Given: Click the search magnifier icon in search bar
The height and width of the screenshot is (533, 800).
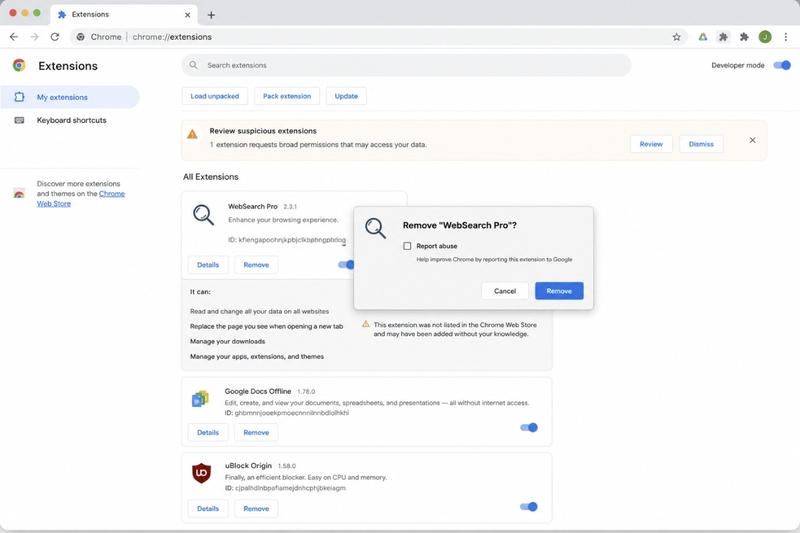Looking at the screenshot, I should pyautogui.click(x=193, y=65).
